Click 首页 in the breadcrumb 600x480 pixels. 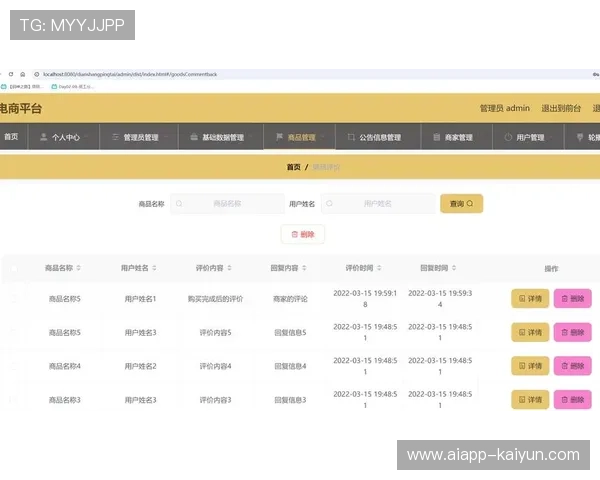293,167
